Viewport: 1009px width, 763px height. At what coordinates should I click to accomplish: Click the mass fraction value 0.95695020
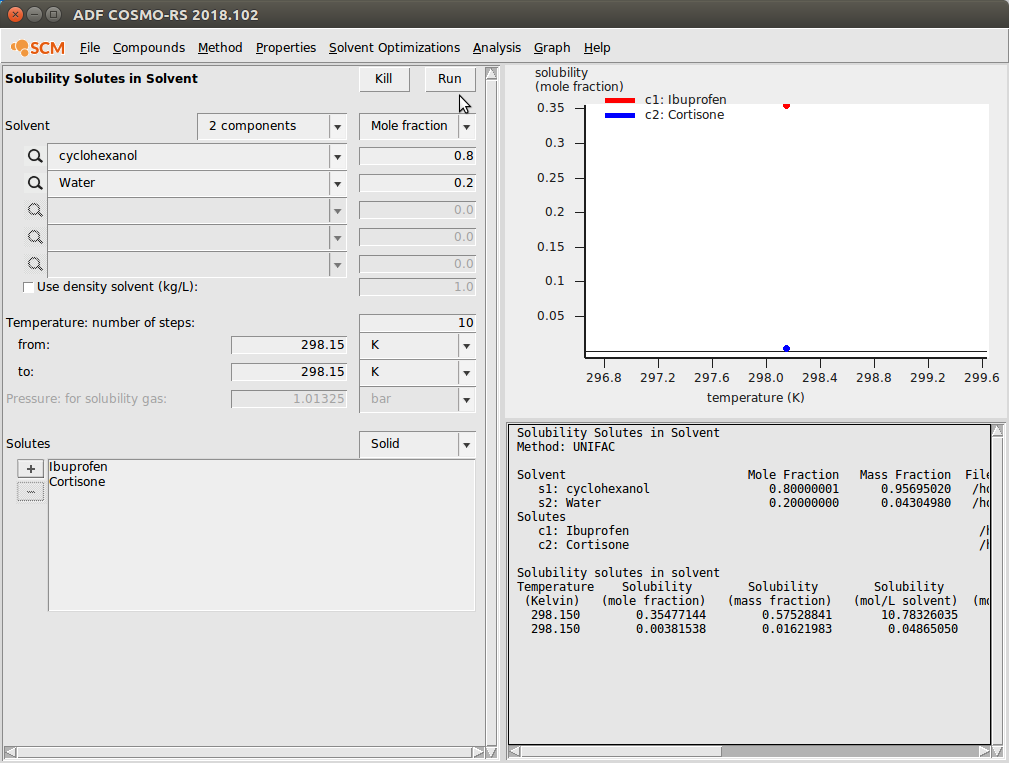click(x=916, y=489)
